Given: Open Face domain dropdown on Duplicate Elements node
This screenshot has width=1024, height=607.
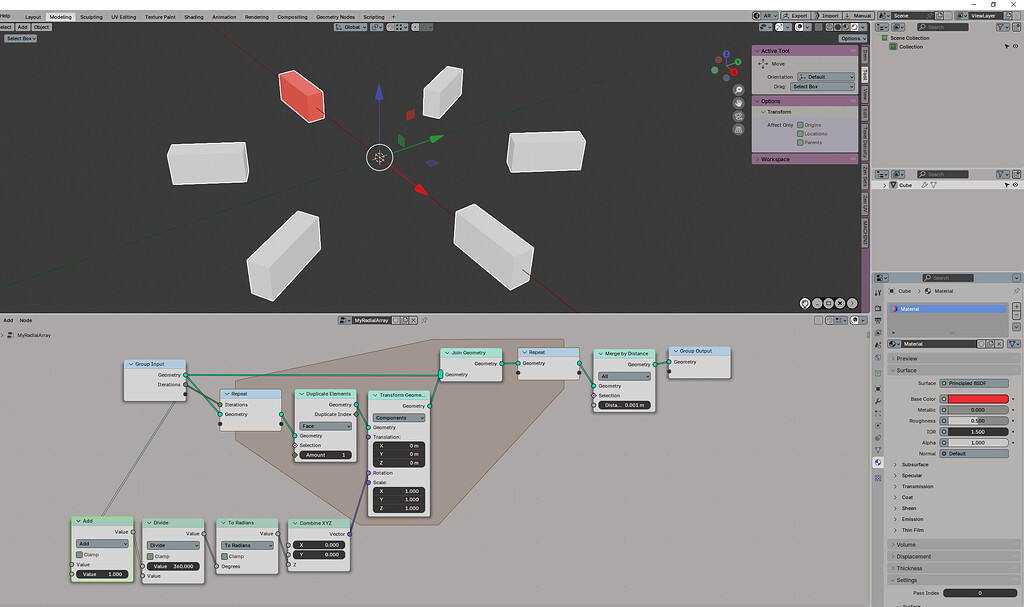Looking at the screenshot, I should pyautogui.click(x=325, y=425).
